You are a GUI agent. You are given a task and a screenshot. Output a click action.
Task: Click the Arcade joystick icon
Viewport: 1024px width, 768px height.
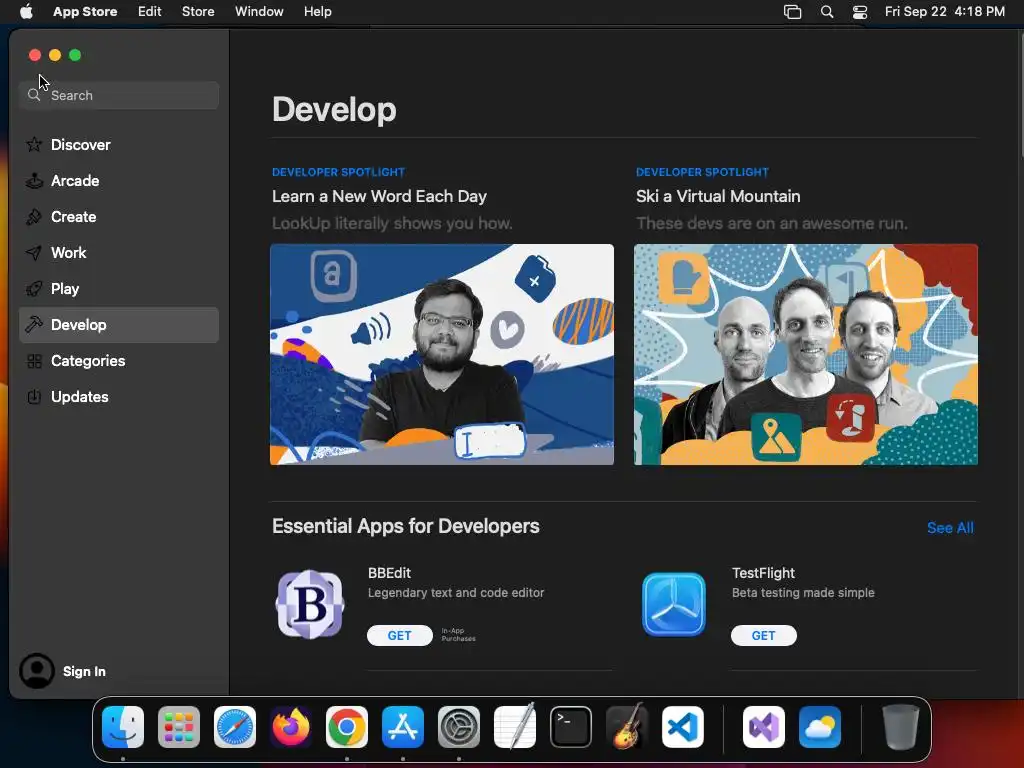click(34, 180)
